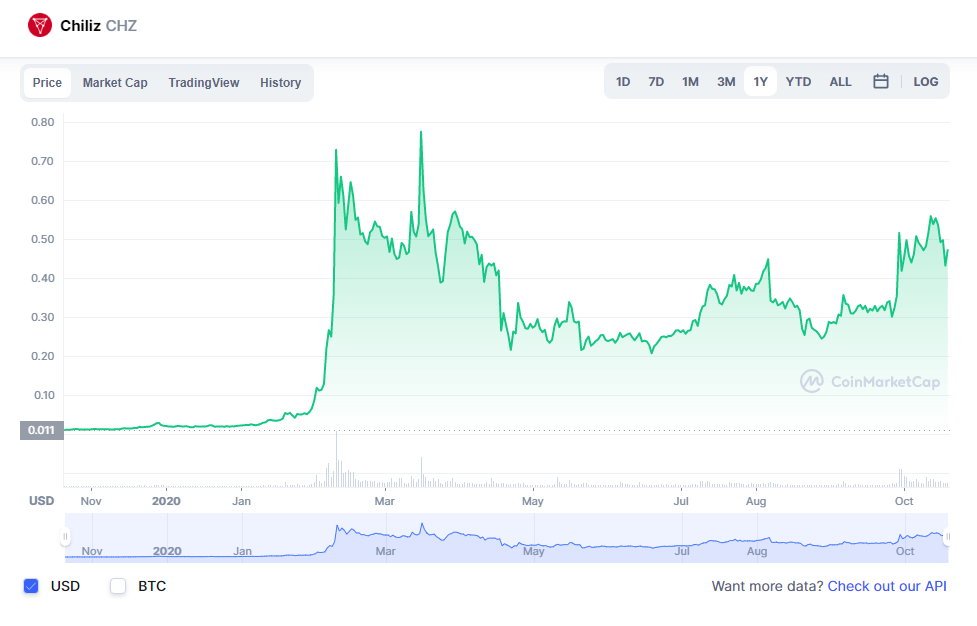This screenshot has width=977, height=626.
Task: Set chart range to 1M
Action: tap(690, 82)
